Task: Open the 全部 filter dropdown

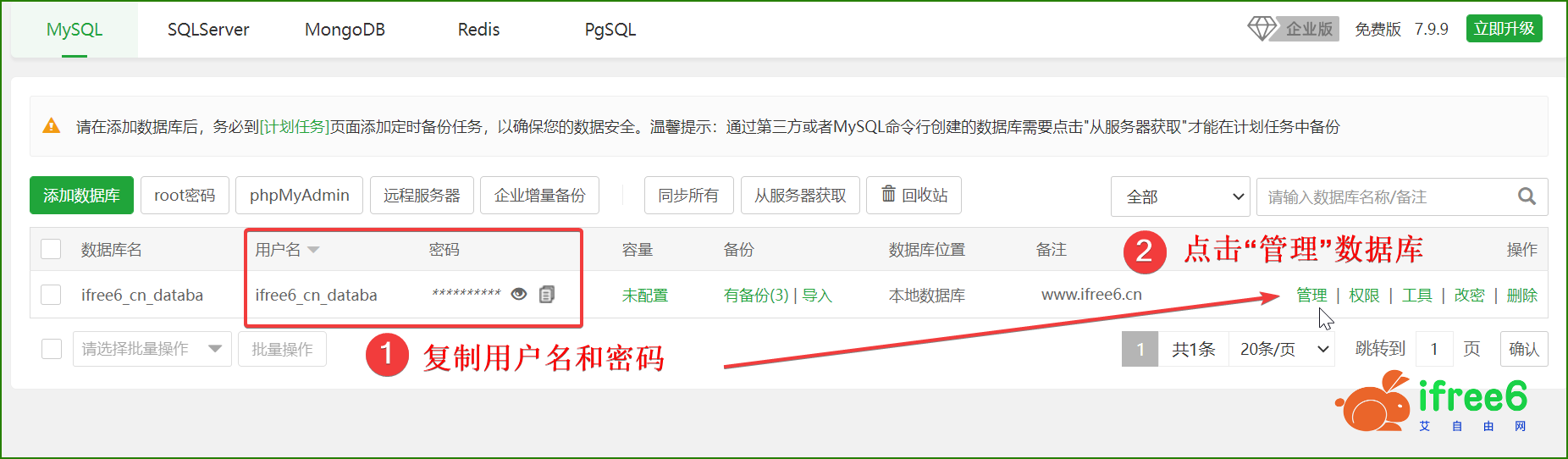Action: tap(1180, 196)
